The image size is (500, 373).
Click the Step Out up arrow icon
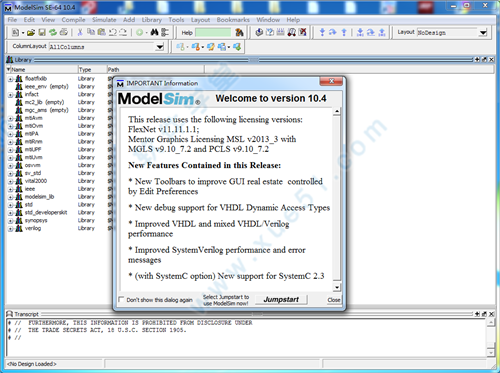pyautogui.click(x=344, y=32)
